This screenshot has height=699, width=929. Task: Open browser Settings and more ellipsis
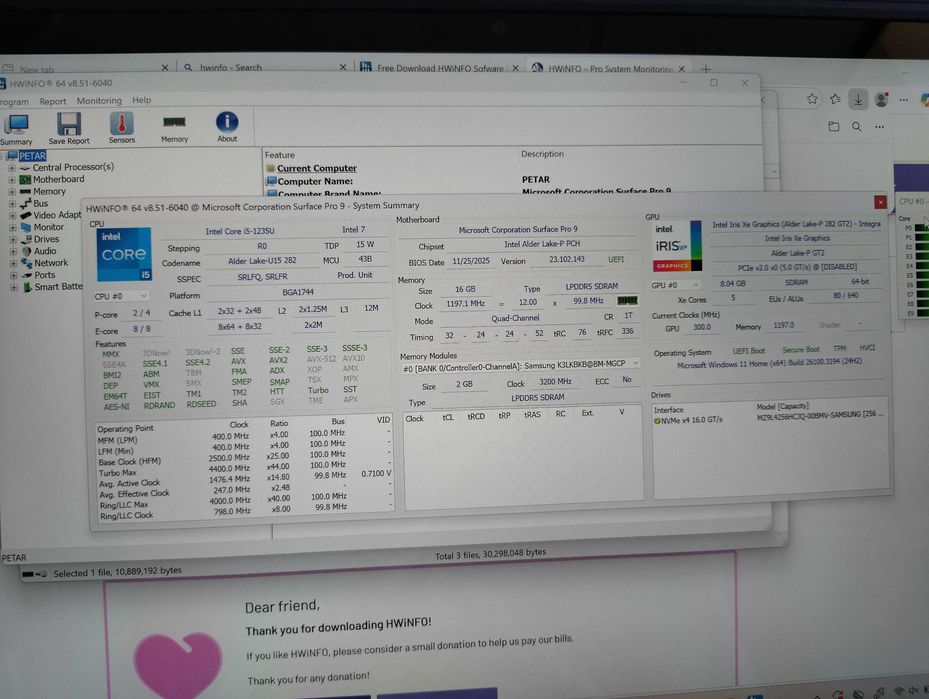(904, 100)
